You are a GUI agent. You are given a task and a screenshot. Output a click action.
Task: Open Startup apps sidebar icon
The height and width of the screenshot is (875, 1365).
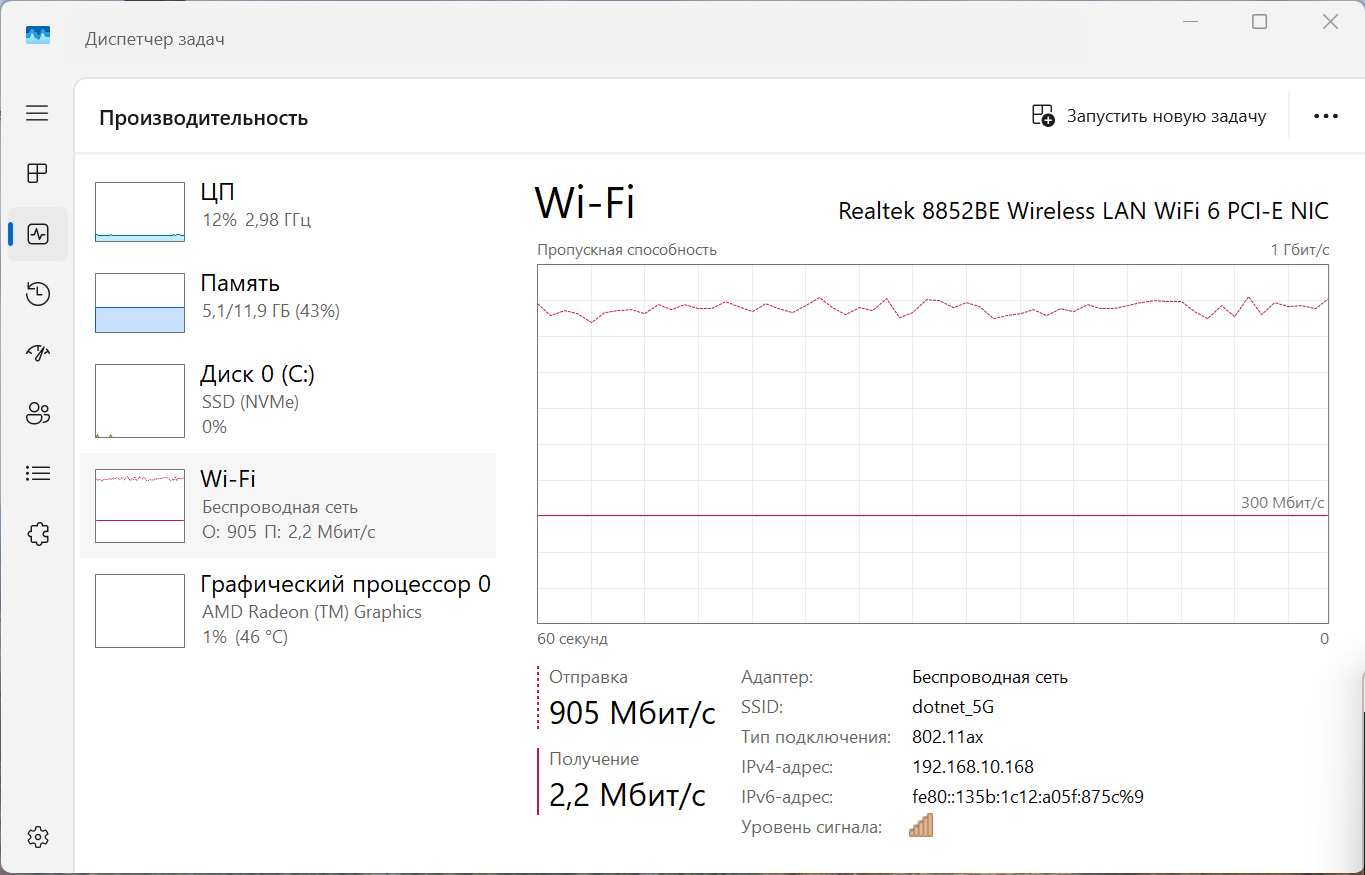(x=37, y=353)
